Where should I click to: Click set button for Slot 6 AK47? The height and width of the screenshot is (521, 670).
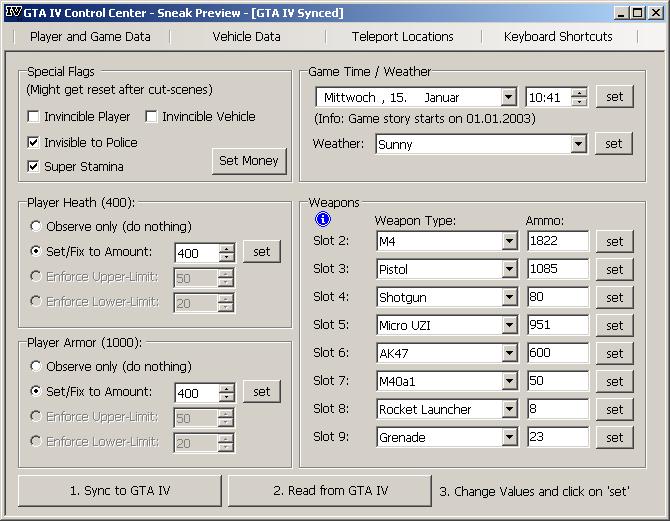[614, 353]
